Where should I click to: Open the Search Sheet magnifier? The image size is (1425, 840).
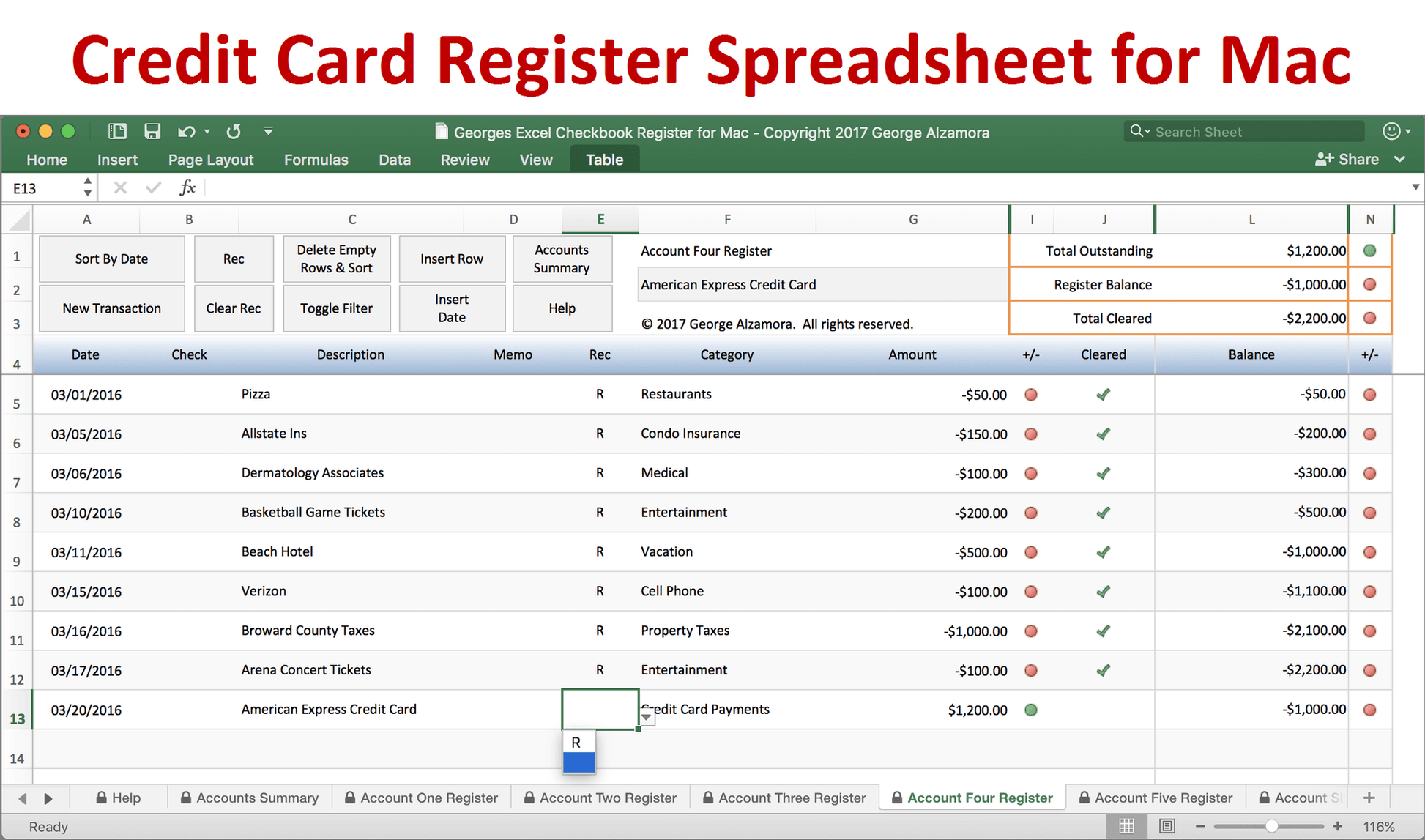coord(1138,131)
